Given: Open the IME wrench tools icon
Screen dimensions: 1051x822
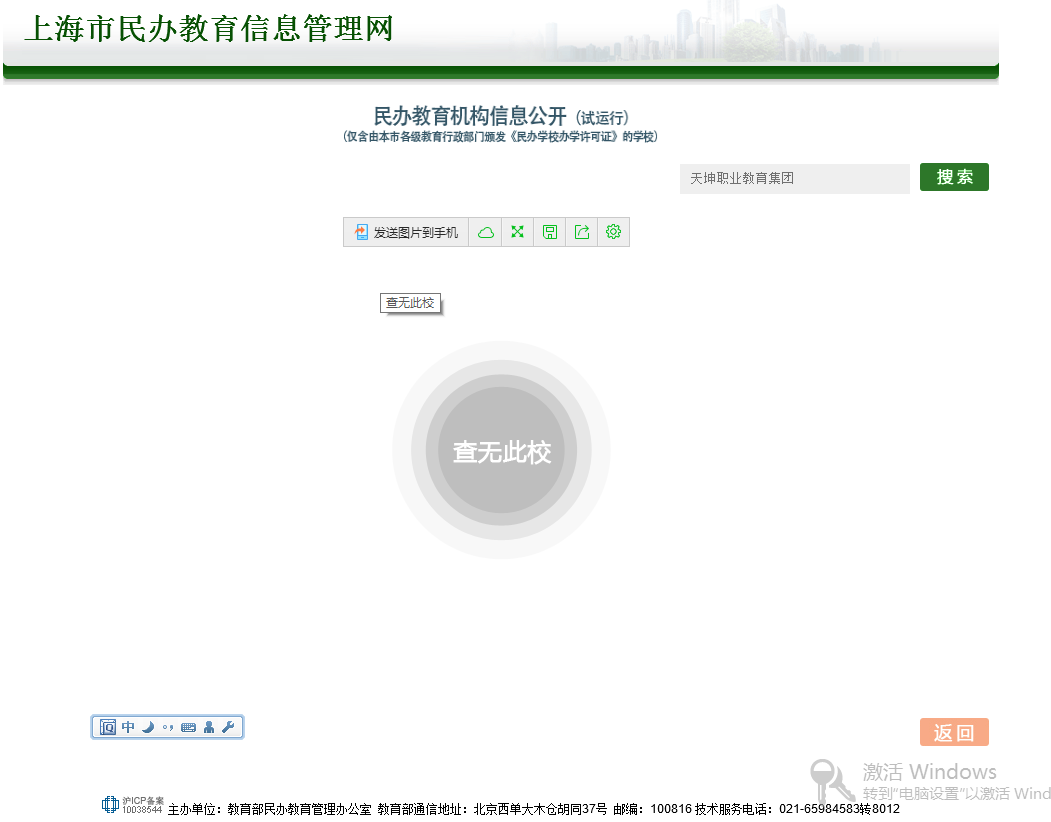Looking at the screenshot, I should pos(228,727).
